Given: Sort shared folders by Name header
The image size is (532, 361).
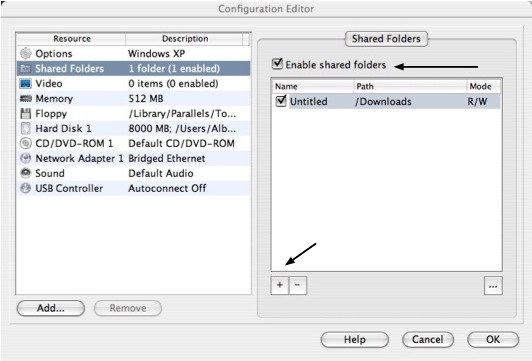Looking at the screenshot, I should (313, 86).
